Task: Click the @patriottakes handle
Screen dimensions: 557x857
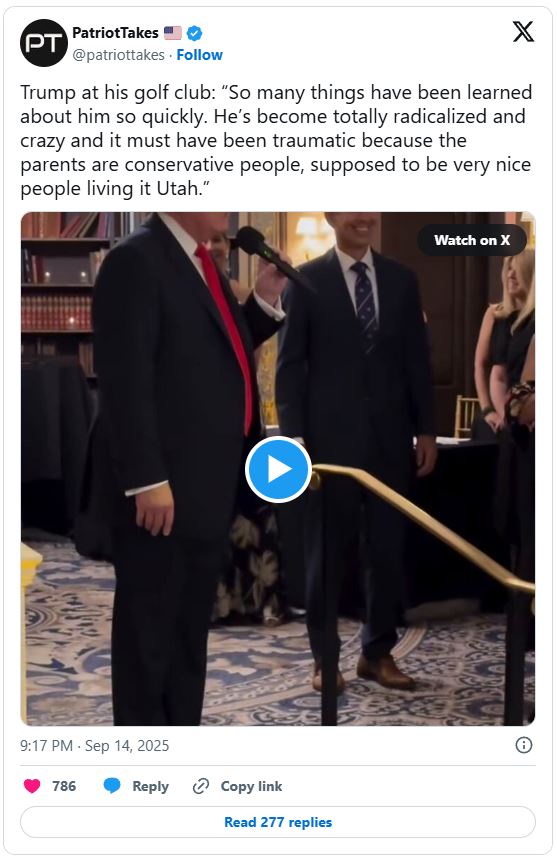Action: [x=118, y=55]
